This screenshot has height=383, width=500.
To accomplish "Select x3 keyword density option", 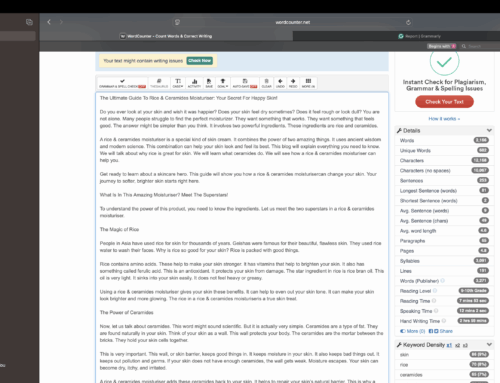I will 465,345.
